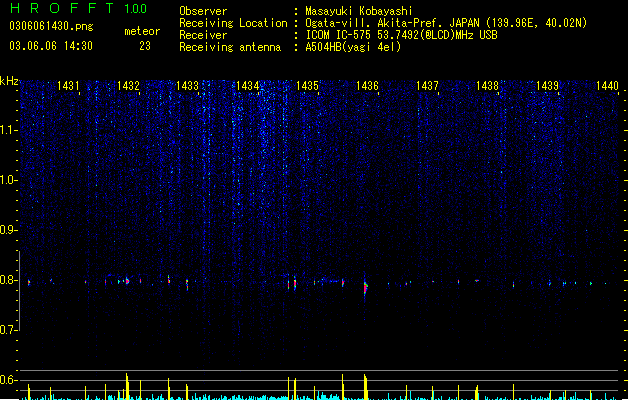Click the 1436 time marker label
Image resolution: width=629 pixels, height=400 pixels.
click(x=367, y=86)
